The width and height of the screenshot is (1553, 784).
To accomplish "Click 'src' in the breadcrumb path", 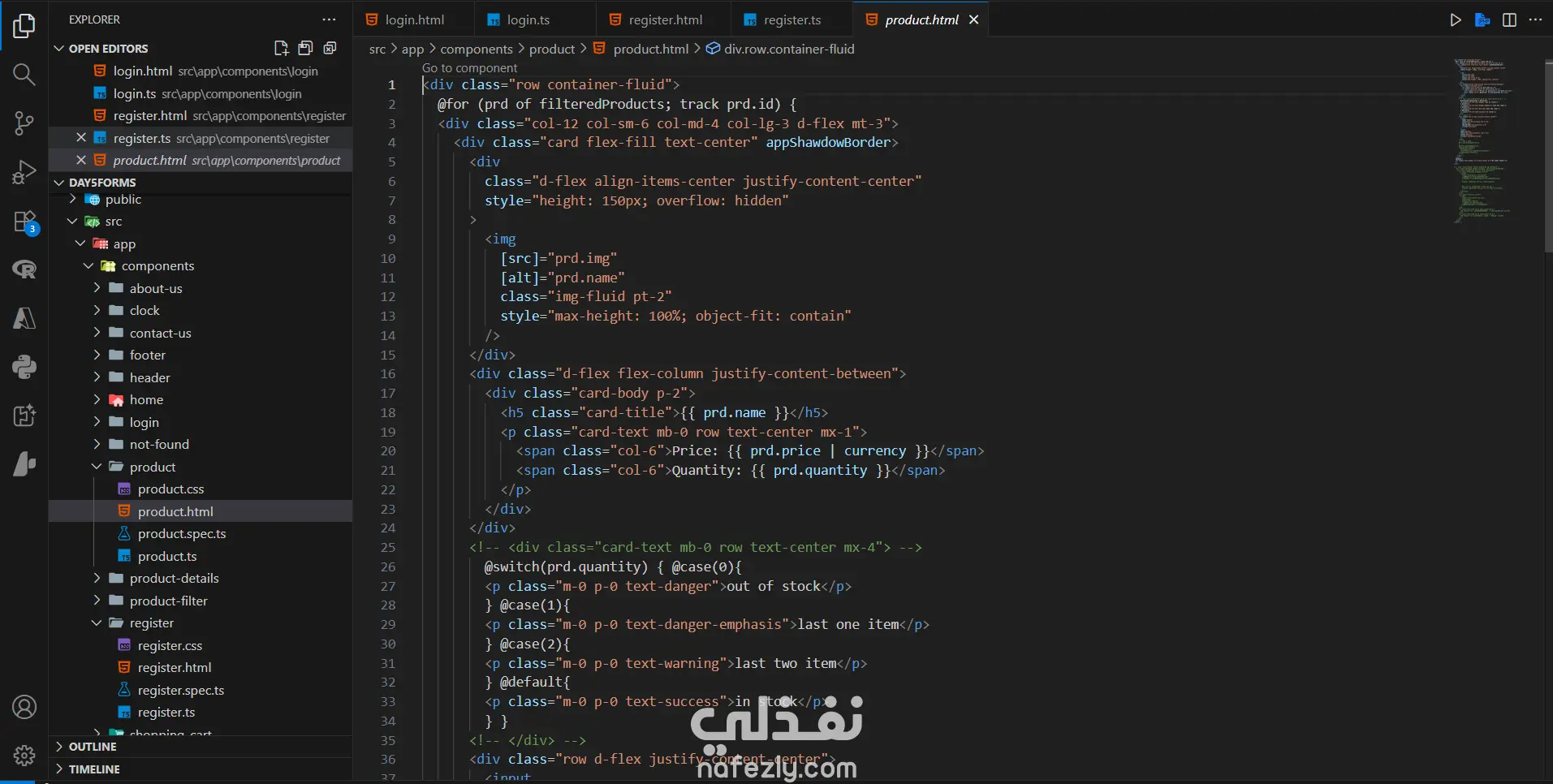I will point(377,49).
